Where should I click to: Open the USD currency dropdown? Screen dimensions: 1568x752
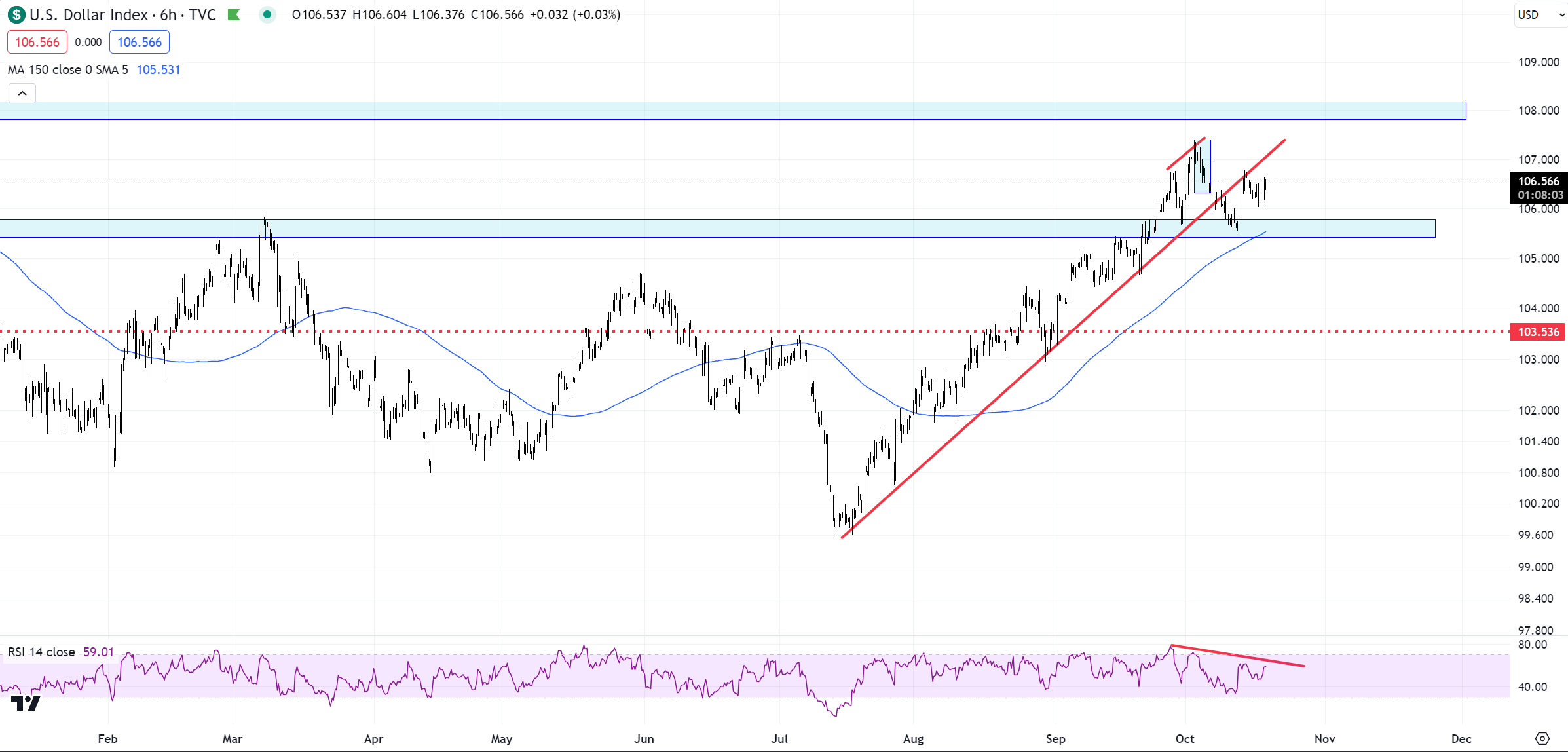1539,14
